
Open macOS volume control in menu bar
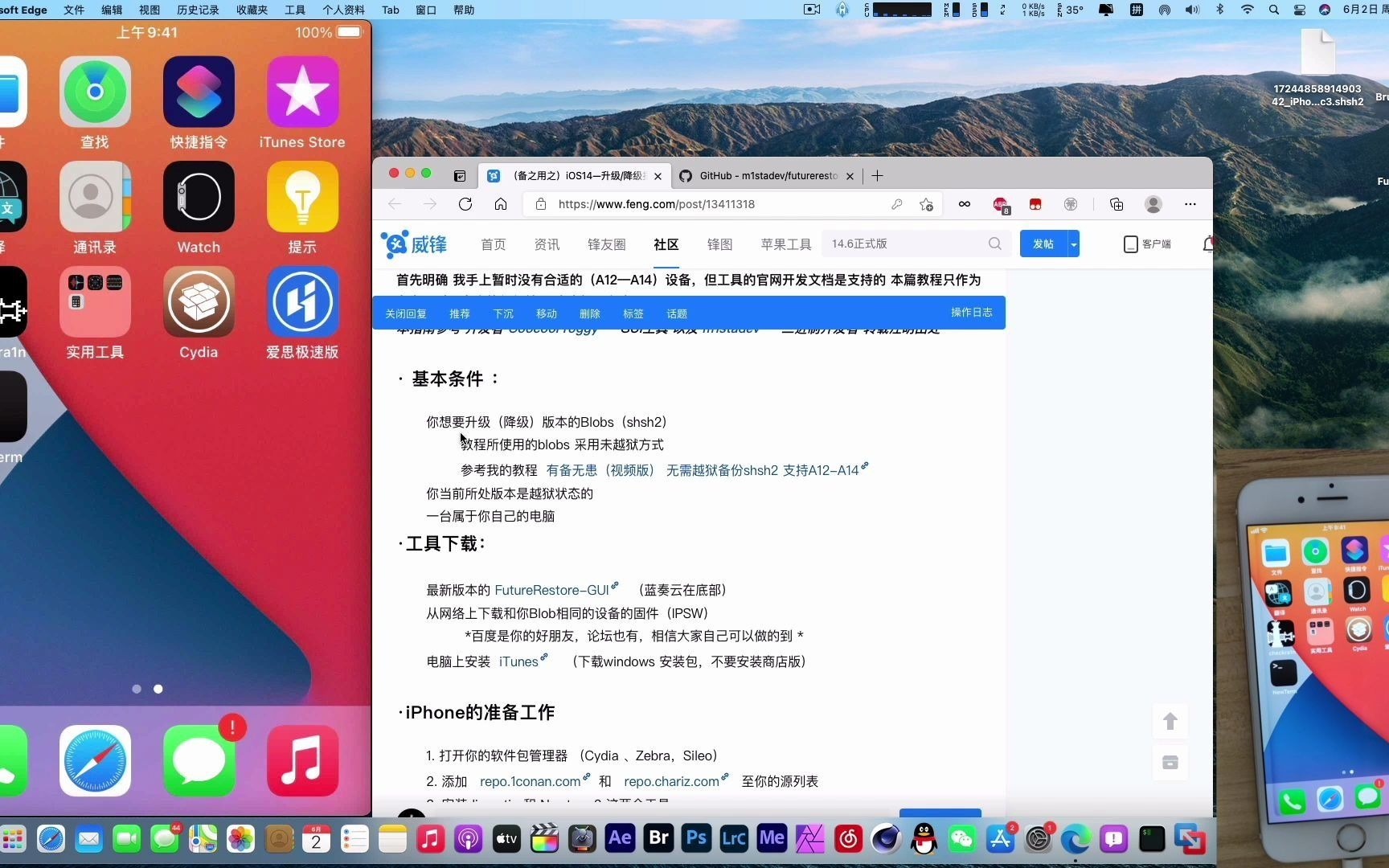[x=1192, y=10]
